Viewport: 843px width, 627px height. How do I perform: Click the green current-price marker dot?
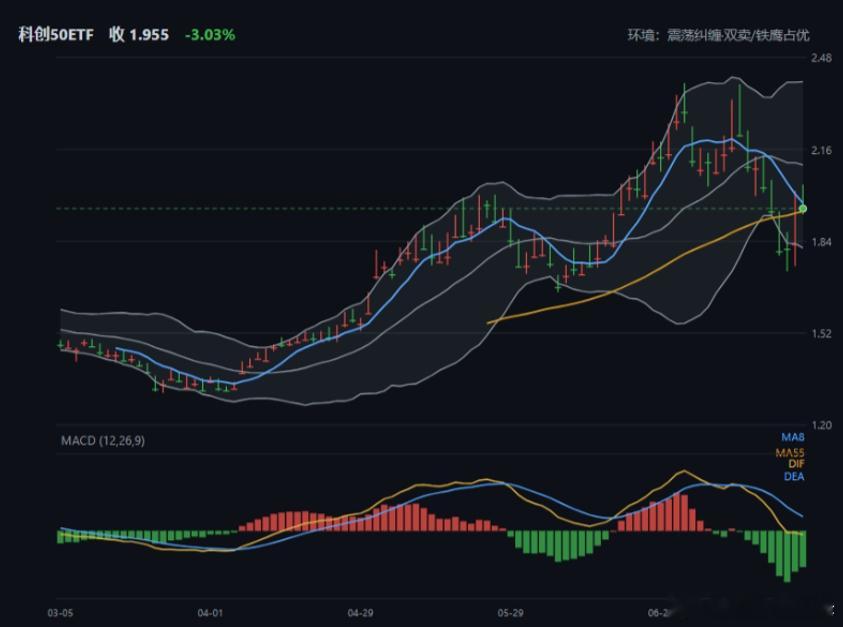click(803, 209)
